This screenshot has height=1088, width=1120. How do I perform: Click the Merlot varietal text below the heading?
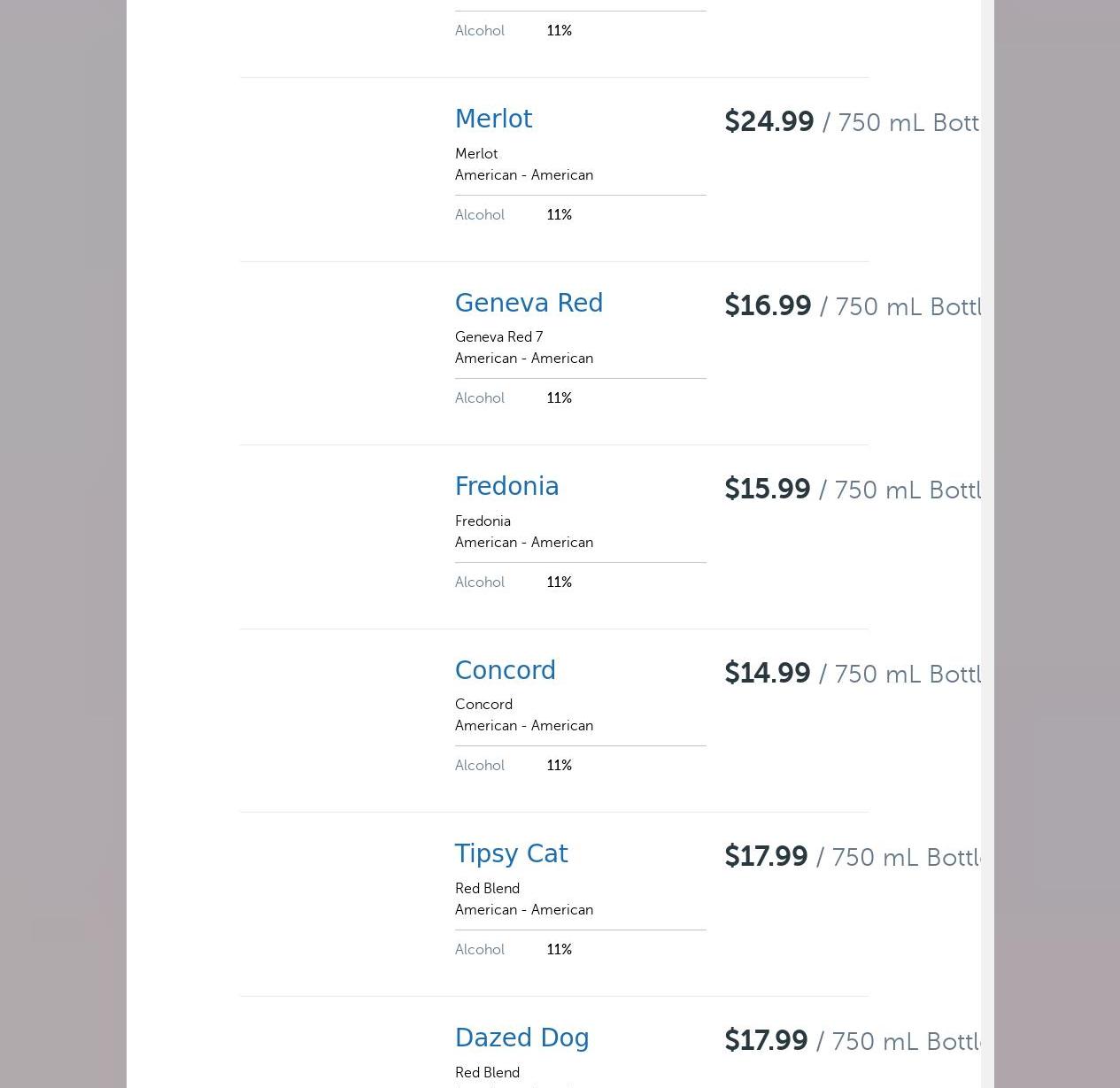(x=476, y=154)
